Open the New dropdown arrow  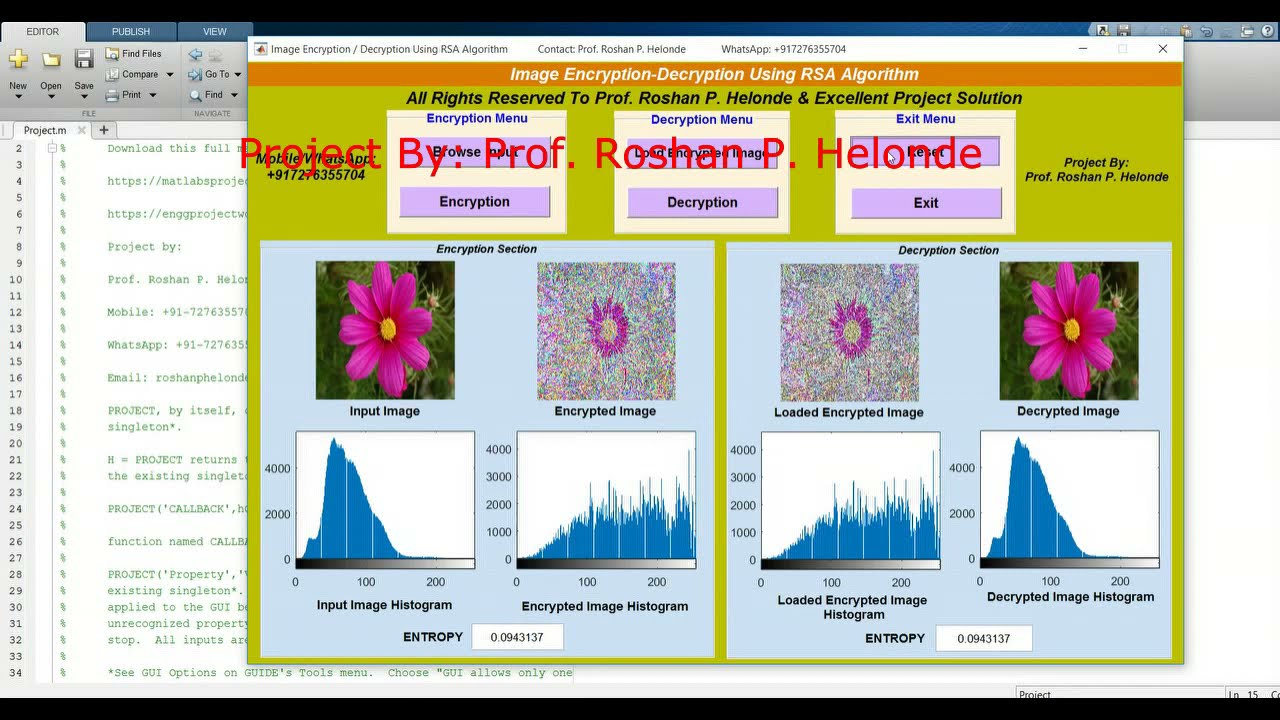(x=18, y=97)
